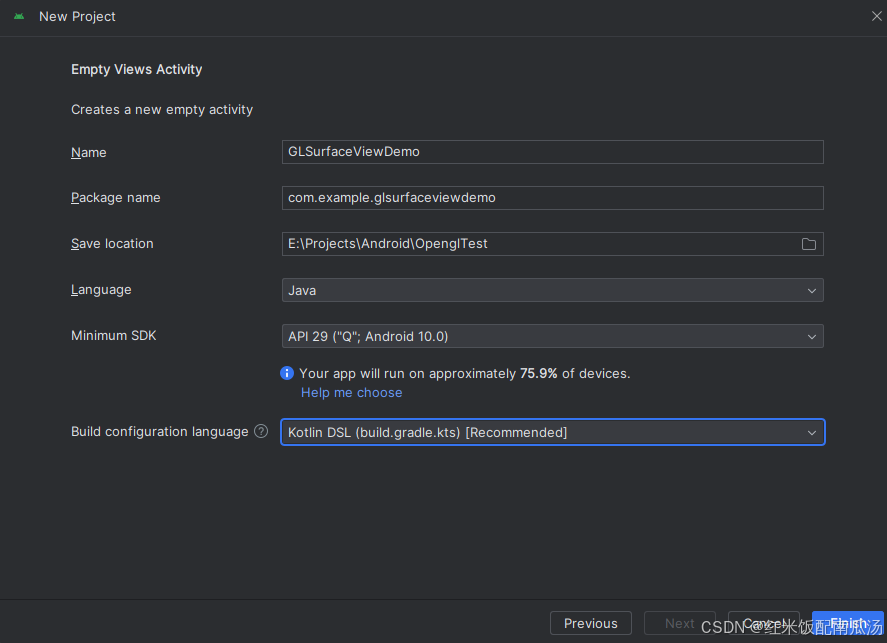
Task: Open the "Help me choose" link
Action: click(351, 393)
